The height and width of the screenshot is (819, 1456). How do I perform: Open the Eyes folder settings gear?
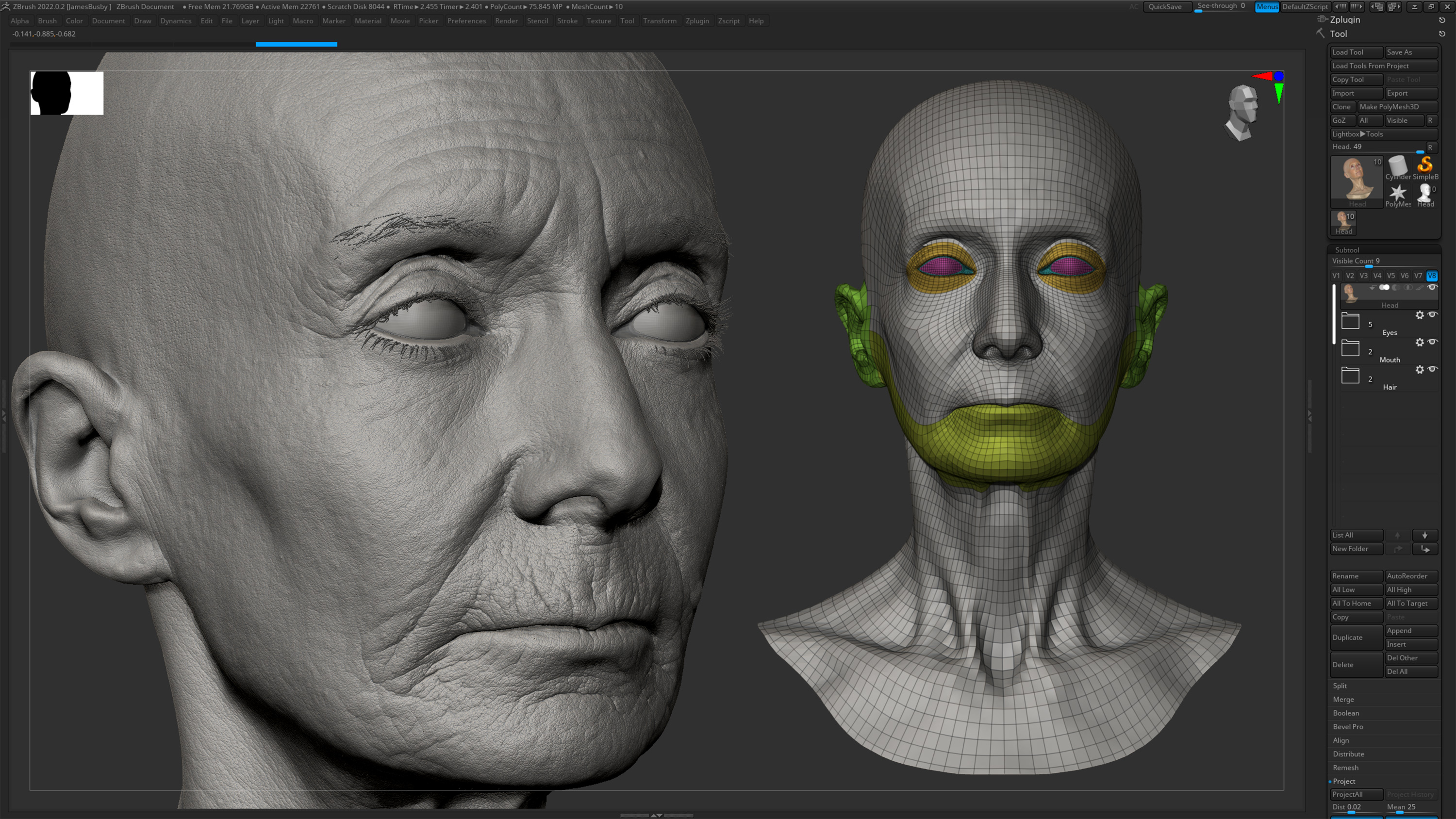coord(1420,315)
